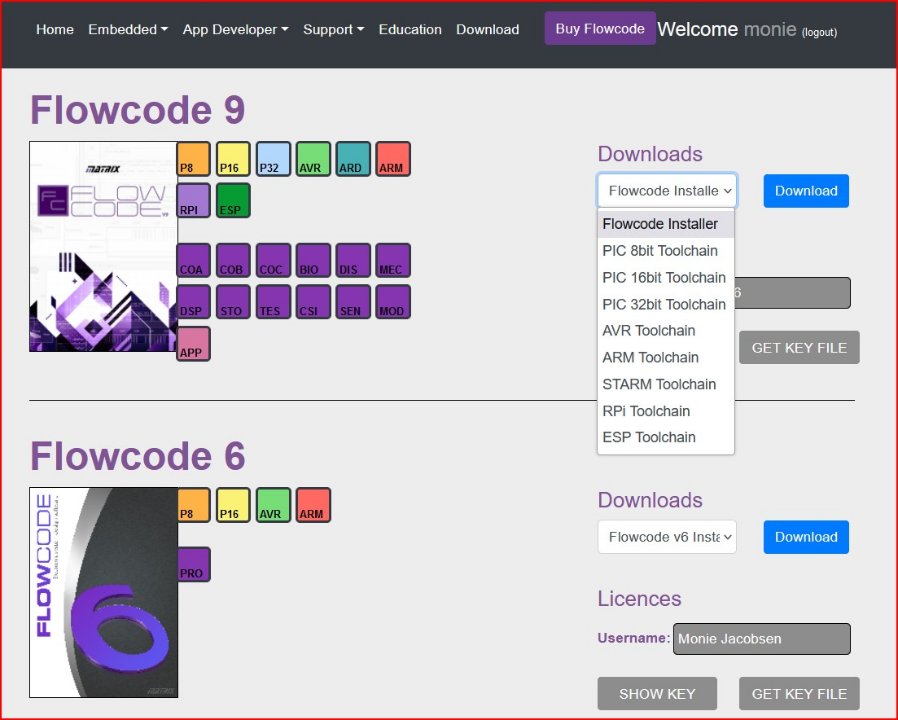Open the Download nav link
Image resolution: width=898 pixels, height=720 pixels.
(x=487, y=29)
